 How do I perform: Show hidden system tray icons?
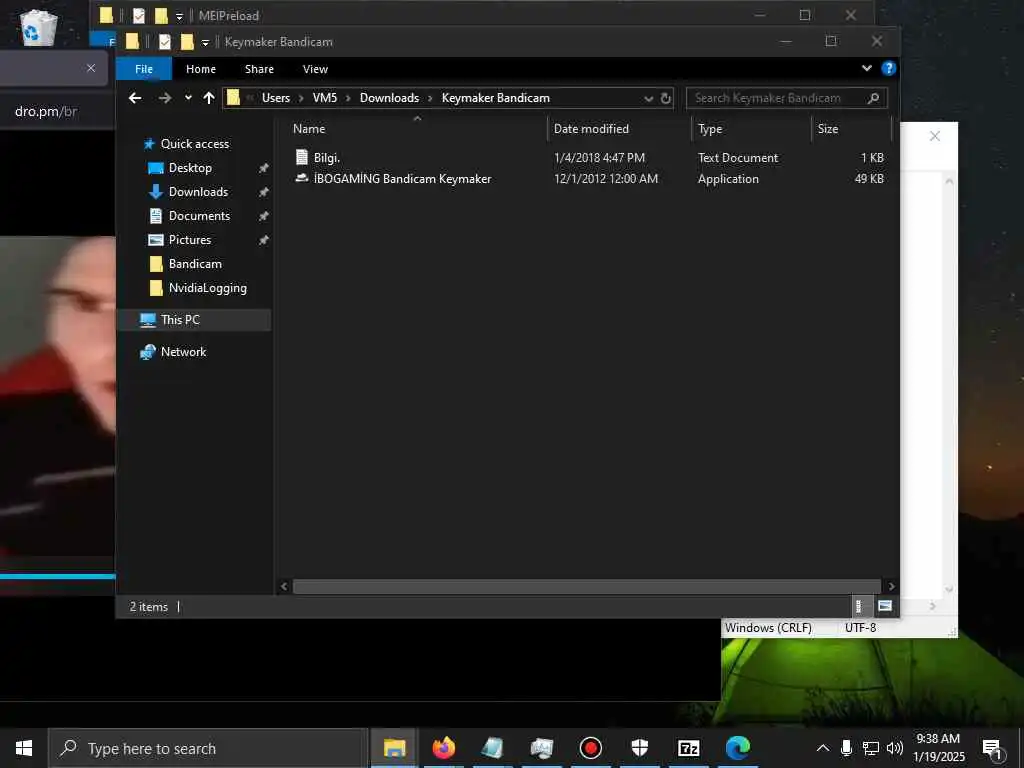[x=823, y=748]
